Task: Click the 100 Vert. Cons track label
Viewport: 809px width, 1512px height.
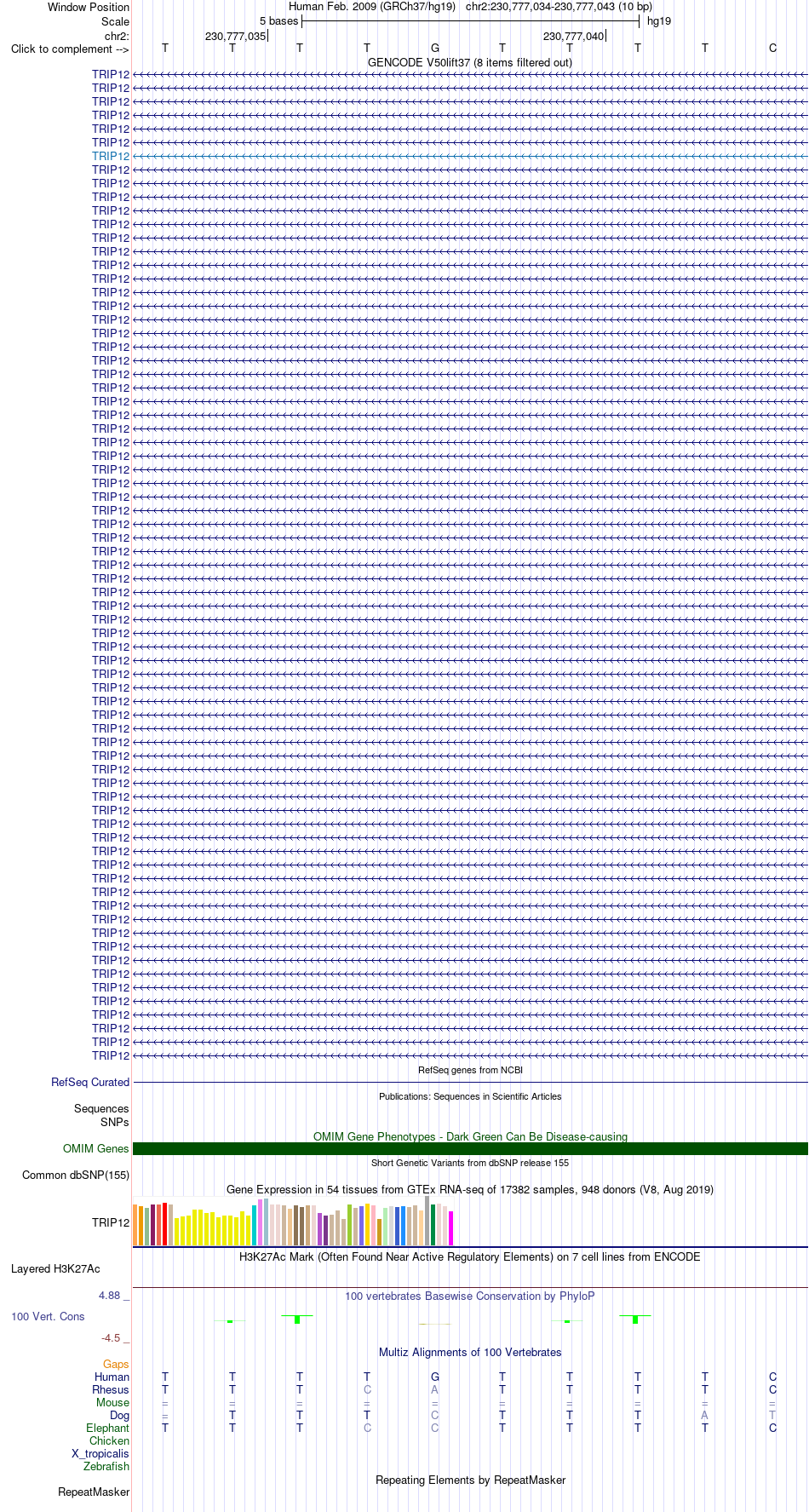Action: [x=48, y=1316]
